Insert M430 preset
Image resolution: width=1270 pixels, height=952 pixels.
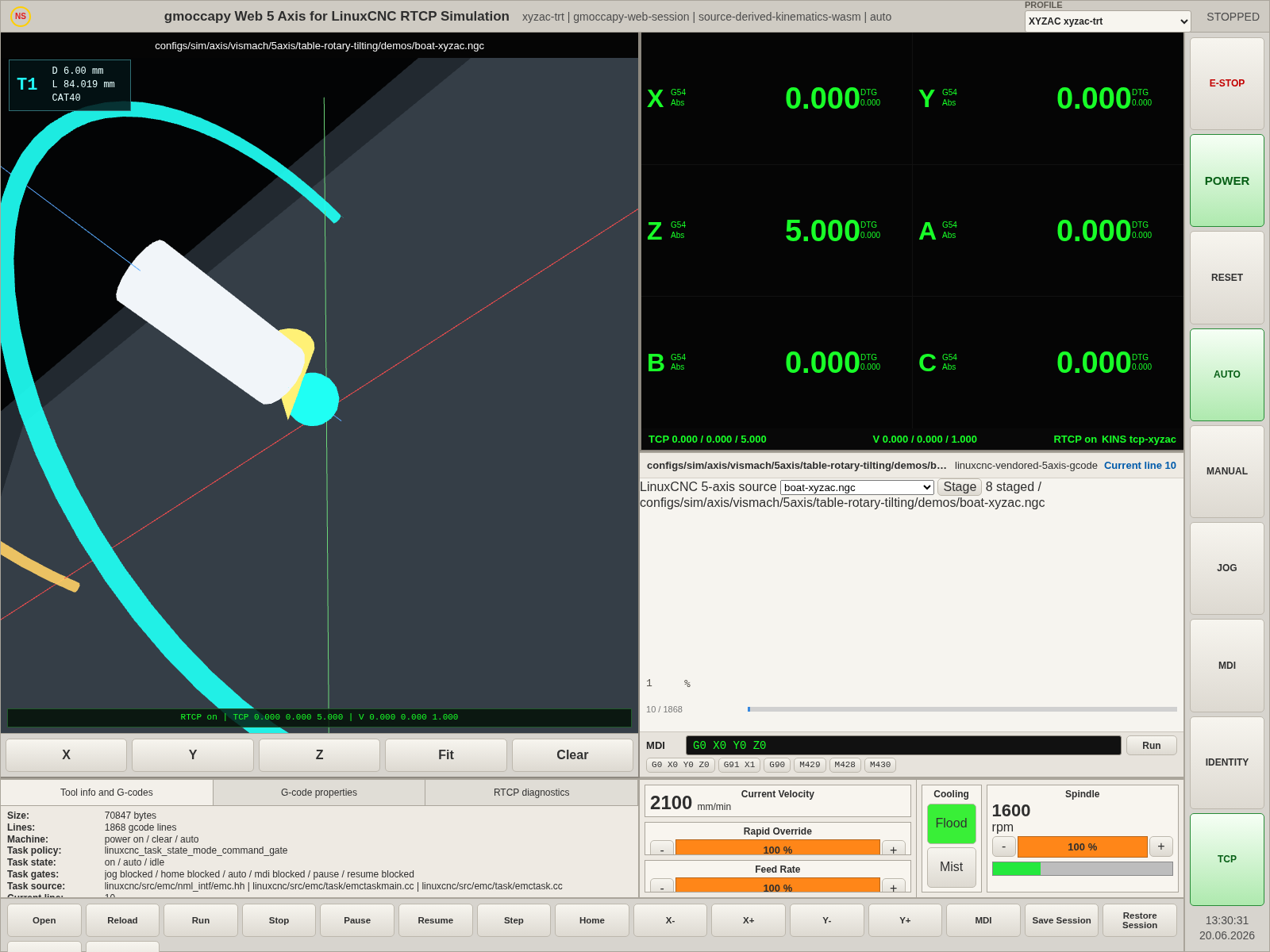(880, 765)
